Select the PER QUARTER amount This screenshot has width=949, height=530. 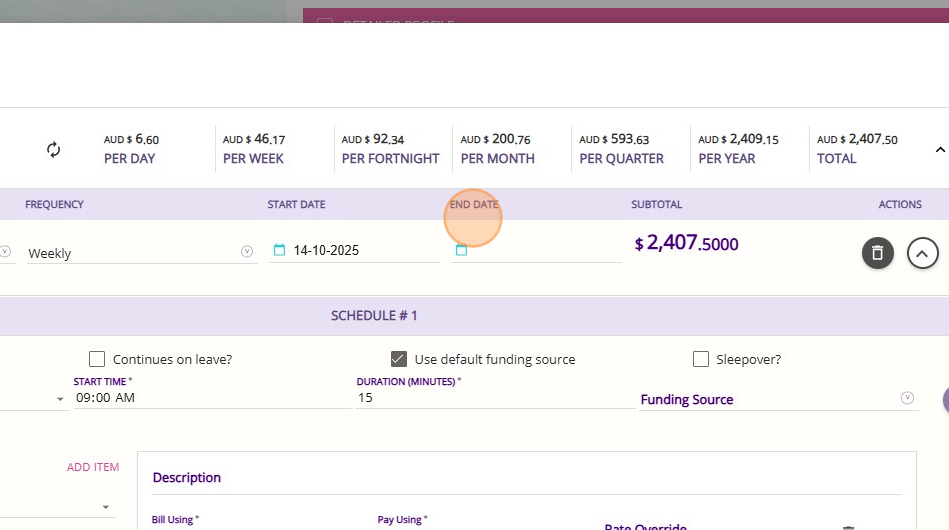coord(614,139)
